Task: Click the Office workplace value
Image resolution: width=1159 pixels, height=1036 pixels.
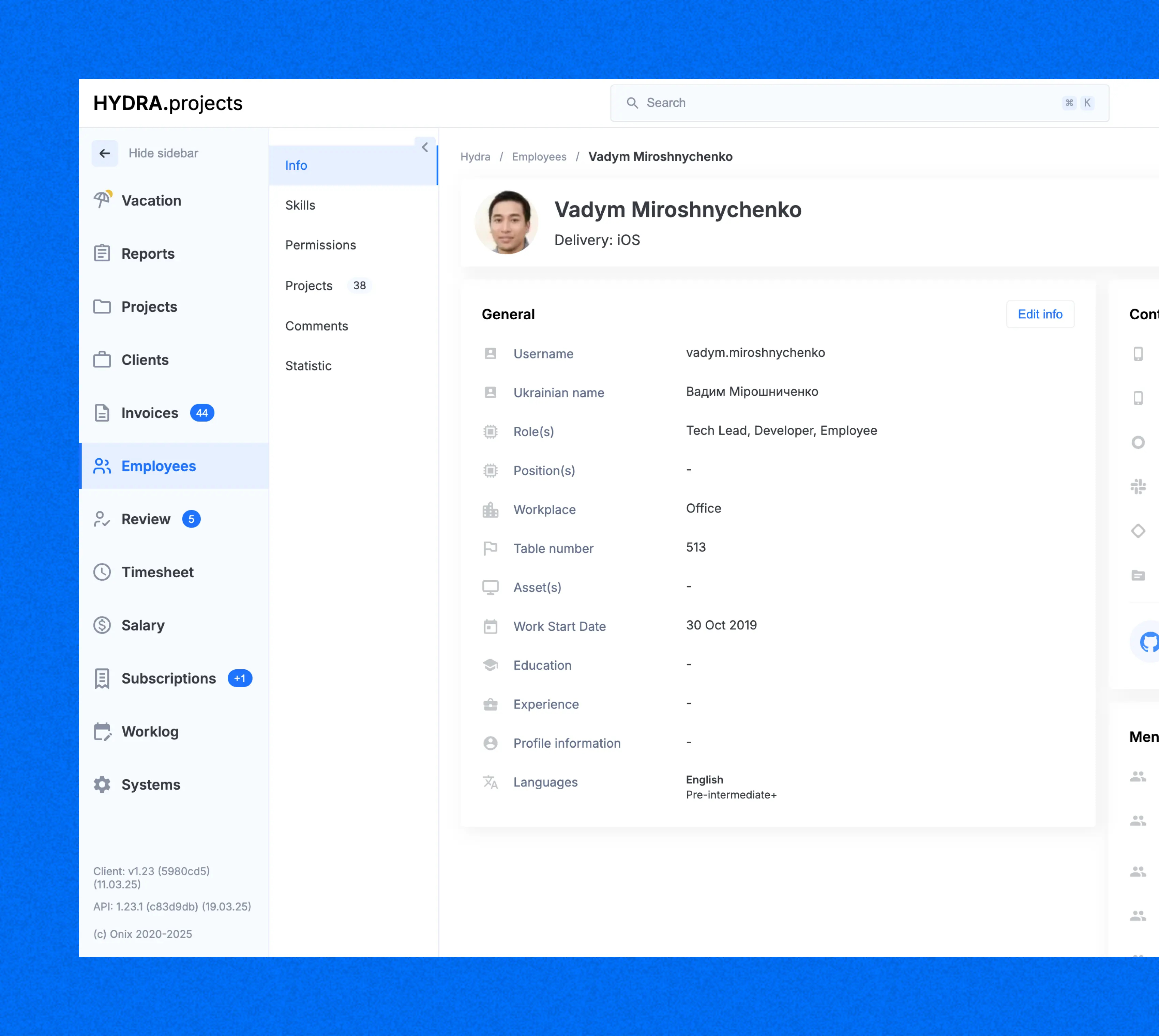Action: tap(704, 508)
